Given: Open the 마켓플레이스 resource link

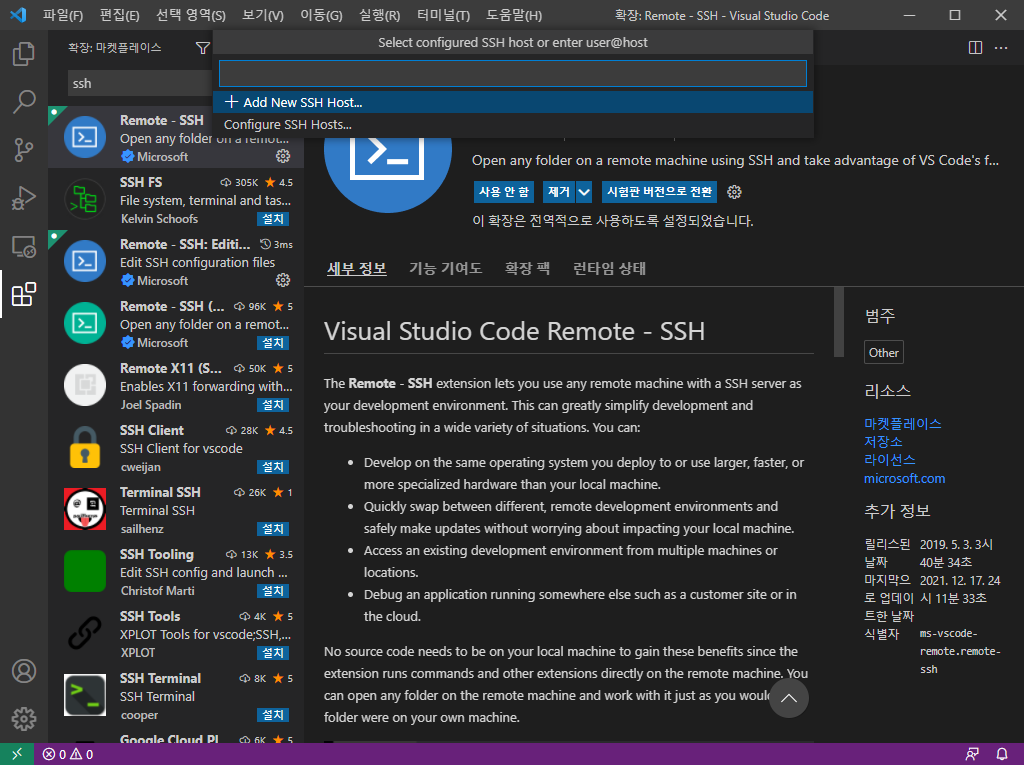Looking at the screenshot, I should [903, 423].
